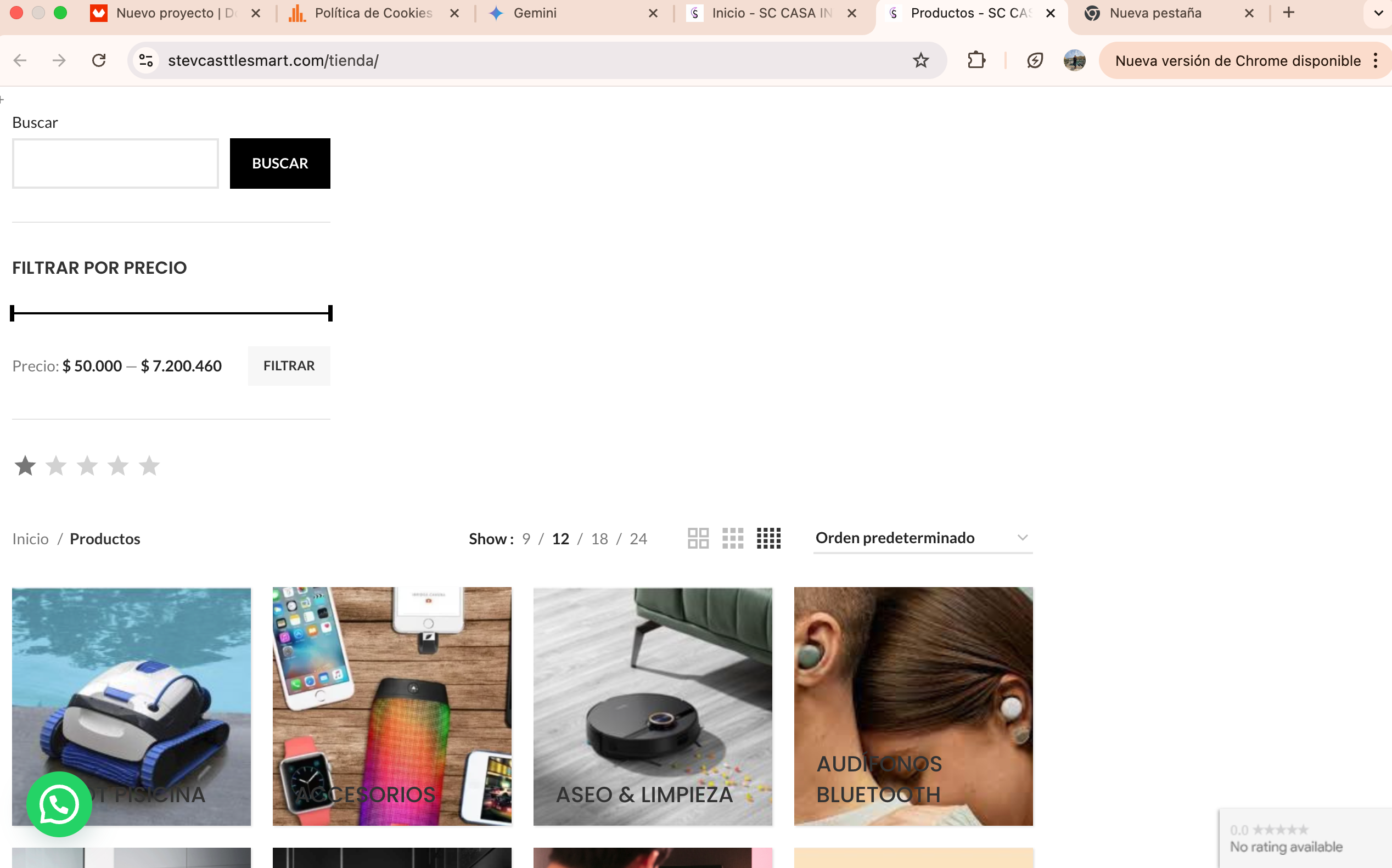Switch to three-column grid view icon
This screenshot has height=868, width=1392.
(733, 538)
